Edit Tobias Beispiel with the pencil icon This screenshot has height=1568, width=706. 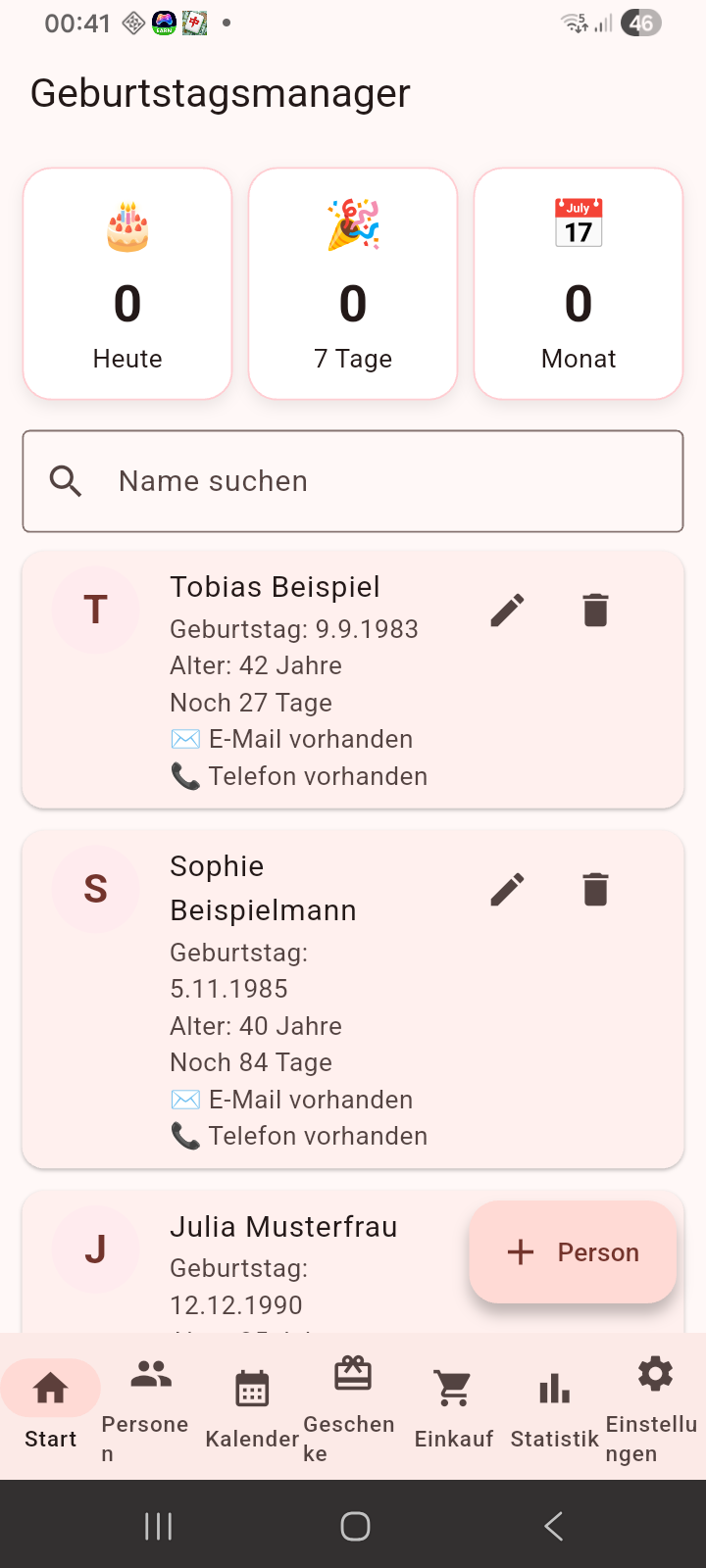[x=507, y=611]
